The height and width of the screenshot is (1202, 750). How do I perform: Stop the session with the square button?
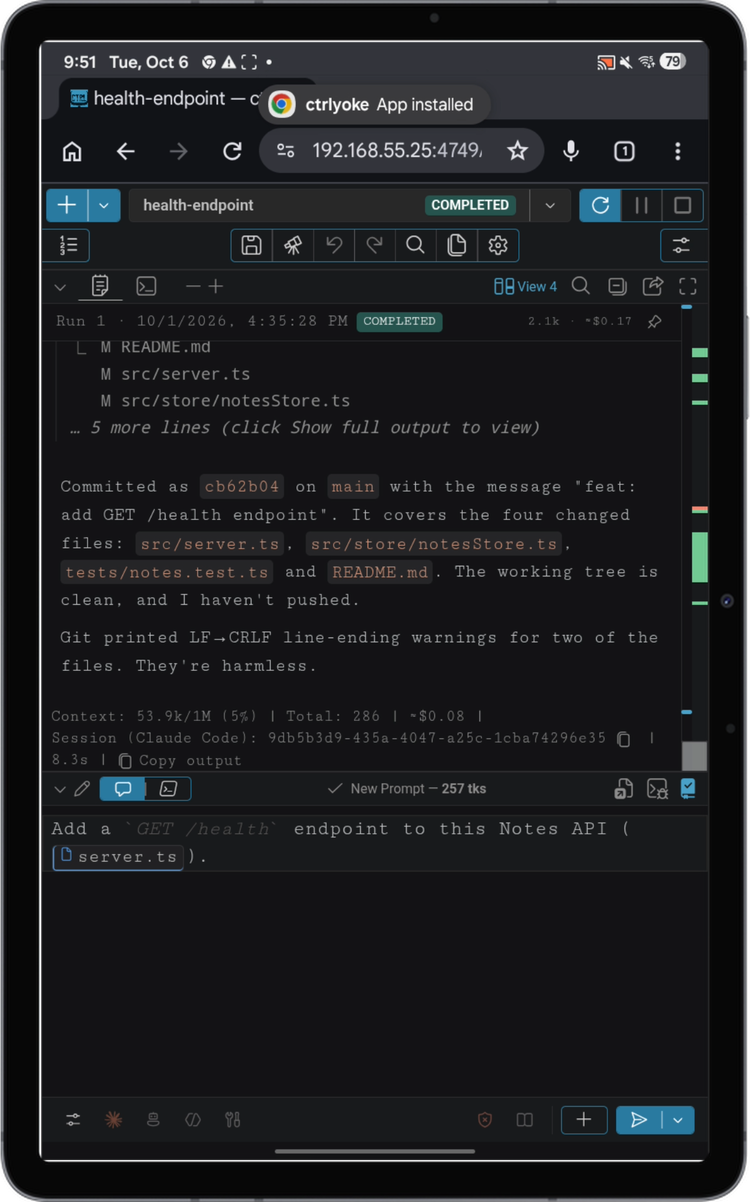pos(683,205)
